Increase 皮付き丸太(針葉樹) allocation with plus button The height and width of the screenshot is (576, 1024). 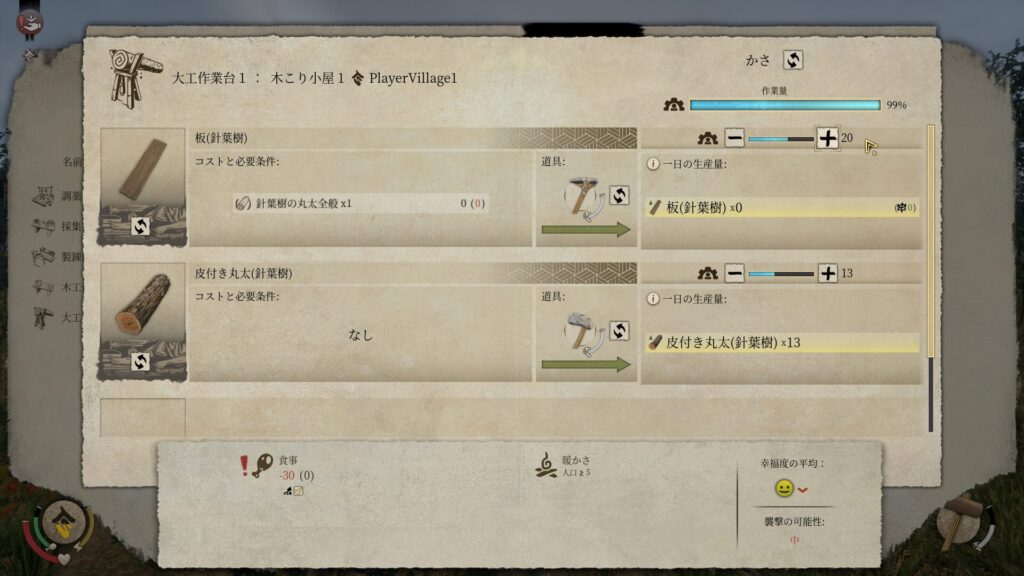coord(827,274)
